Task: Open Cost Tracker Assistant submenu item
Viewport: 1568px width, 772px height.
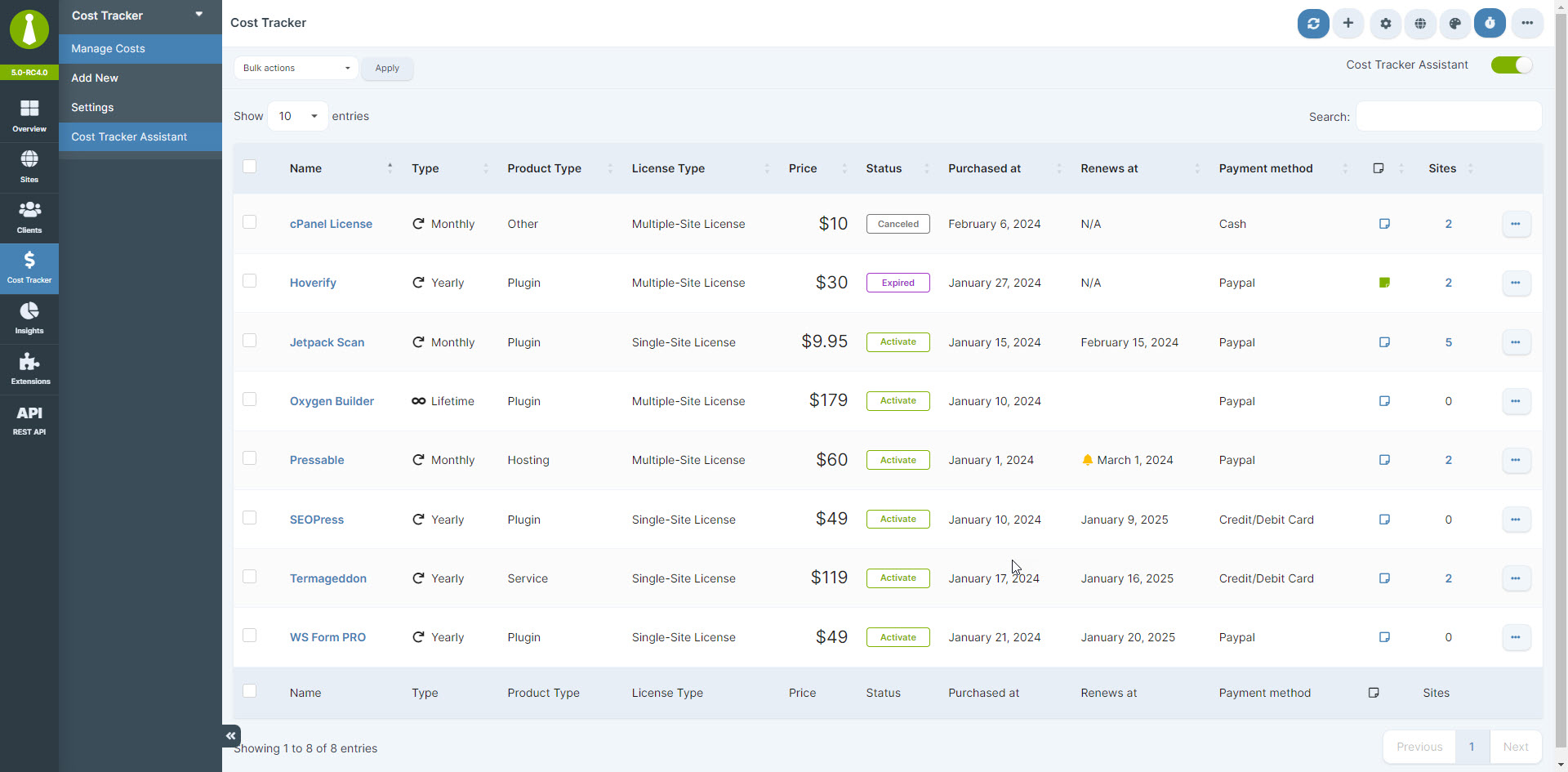Action: tap(140, 137)
